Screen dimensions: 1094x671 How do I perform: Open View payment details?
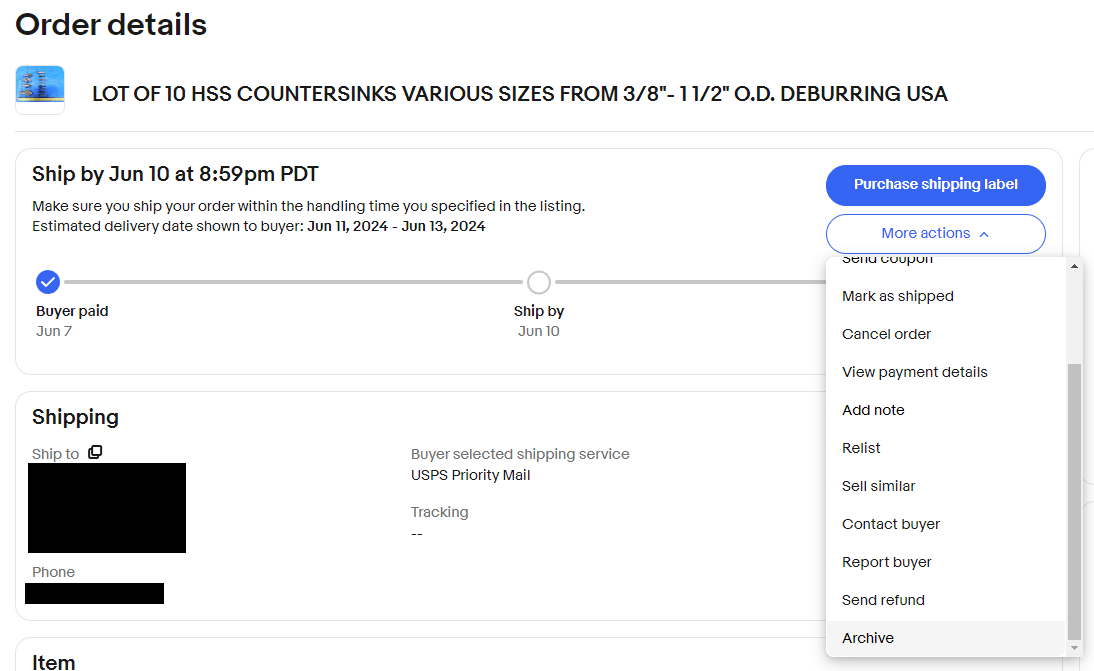pyautogui.click(x=914, y=372)
